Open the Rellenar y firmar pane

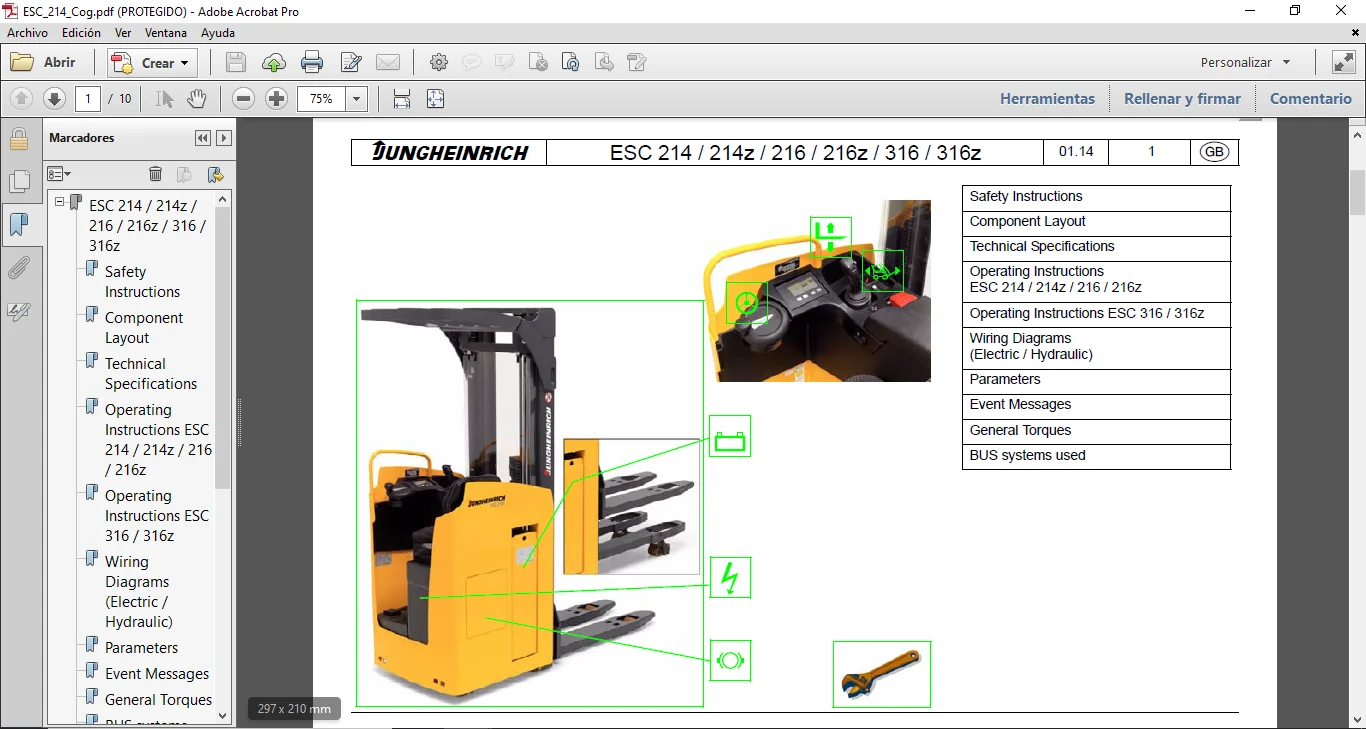(1182, 99)
